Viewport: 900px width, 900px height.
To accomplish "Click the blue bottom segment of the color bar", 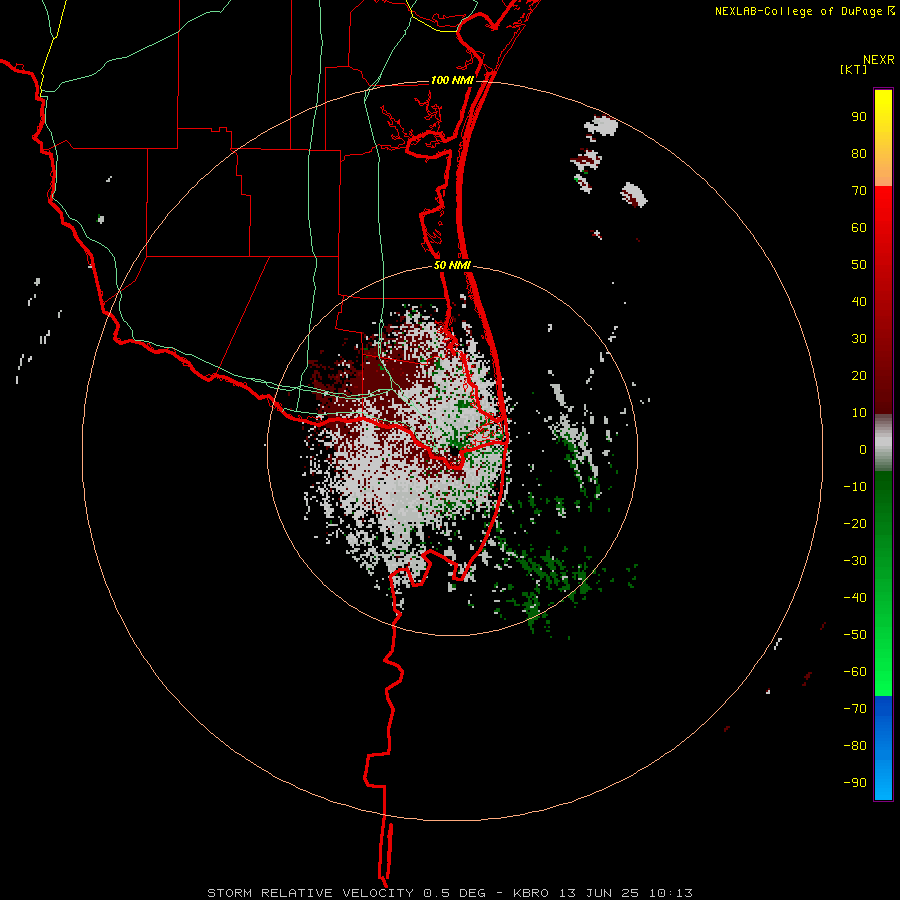I will coord(883,747).
